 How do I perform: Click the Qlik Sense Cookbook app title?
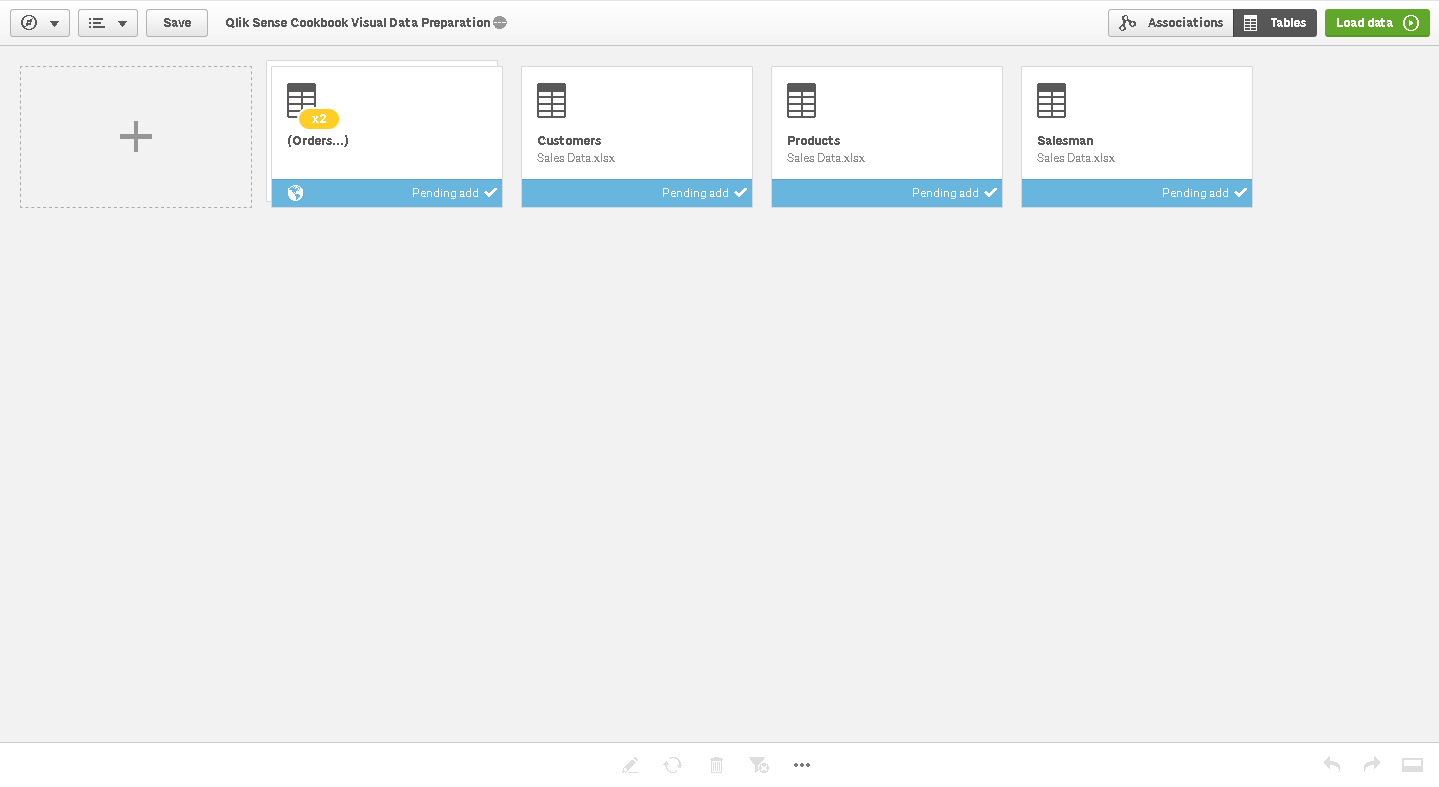(x=358, y=23)
